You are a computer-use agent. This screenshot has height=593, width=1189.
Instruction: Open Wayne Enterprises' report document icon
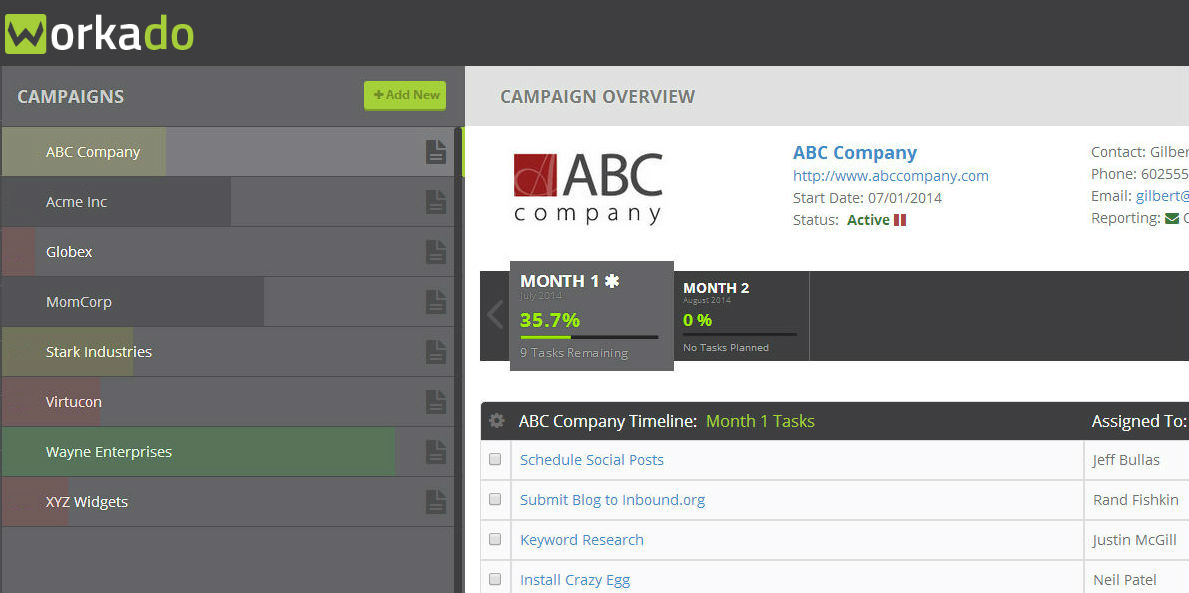(435, 451)
